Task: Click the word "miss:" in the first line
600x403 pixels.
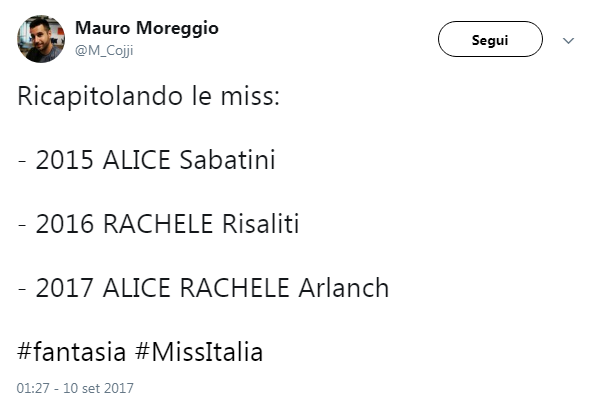Action: (x=258, y=97)
